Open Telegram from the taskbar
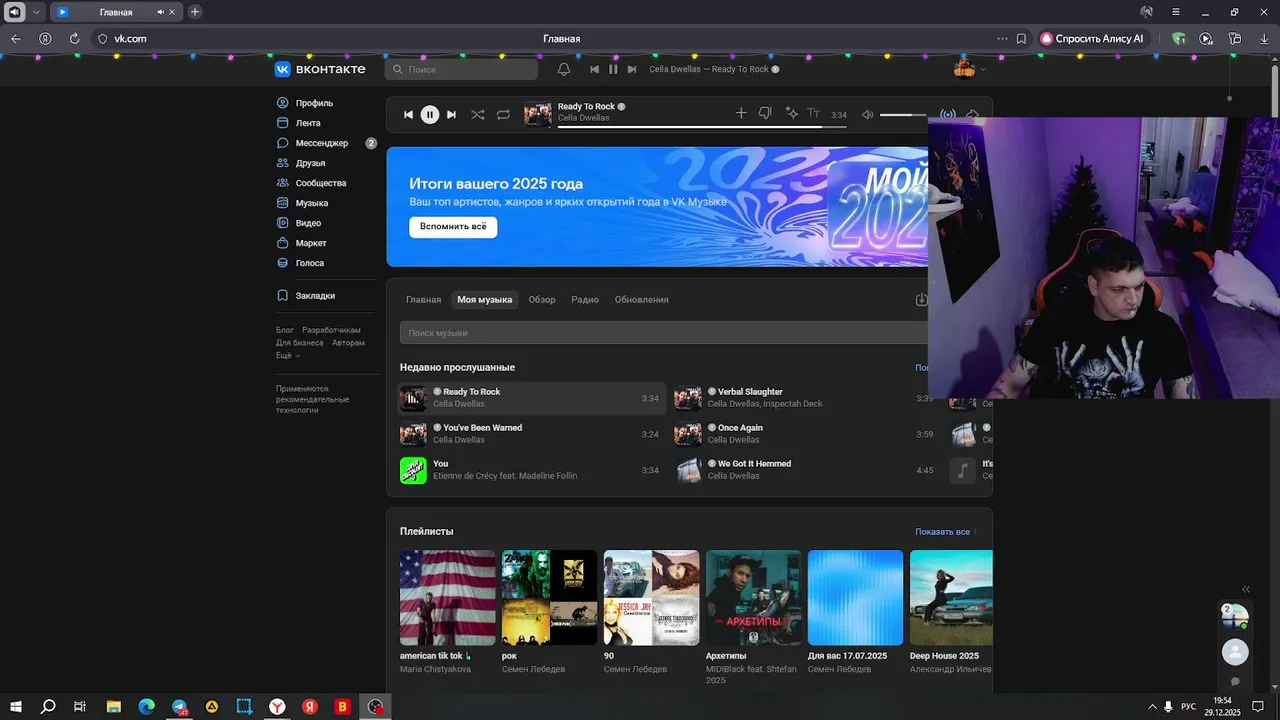Screen dimensions: 1280x720 click(179, 706)
